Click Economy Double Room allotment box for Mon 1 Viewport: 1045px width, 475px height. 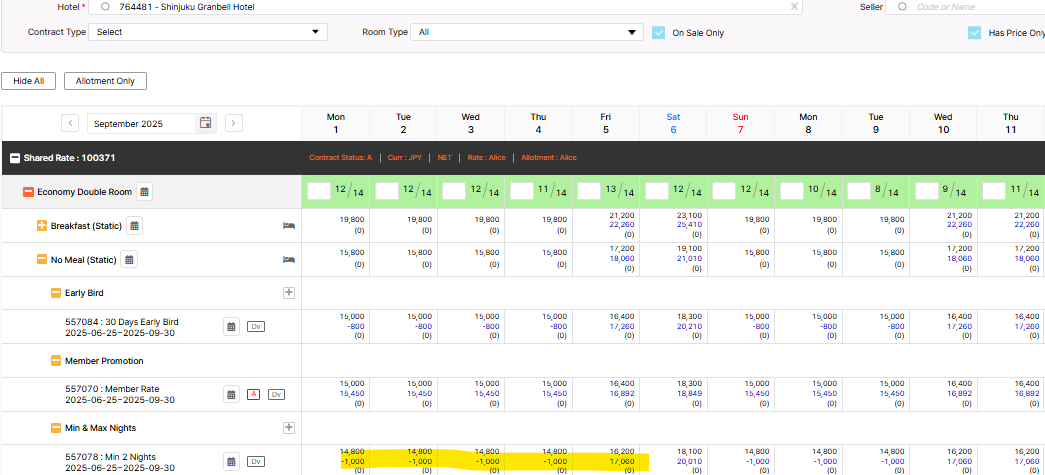(319, 191)
